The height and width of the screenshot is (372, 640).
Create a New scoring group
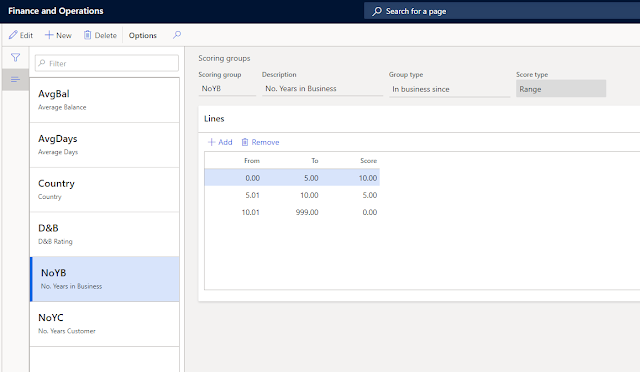point(58,35)
